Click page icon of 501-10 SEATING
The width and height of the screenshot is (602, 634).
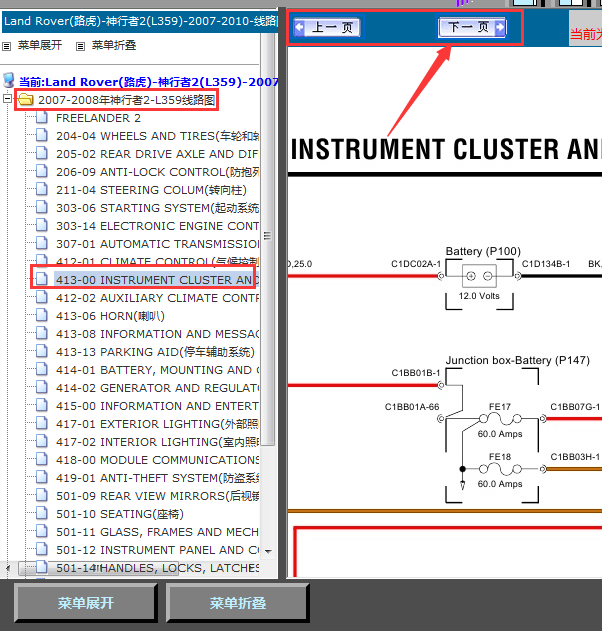(x=42, y=513)
